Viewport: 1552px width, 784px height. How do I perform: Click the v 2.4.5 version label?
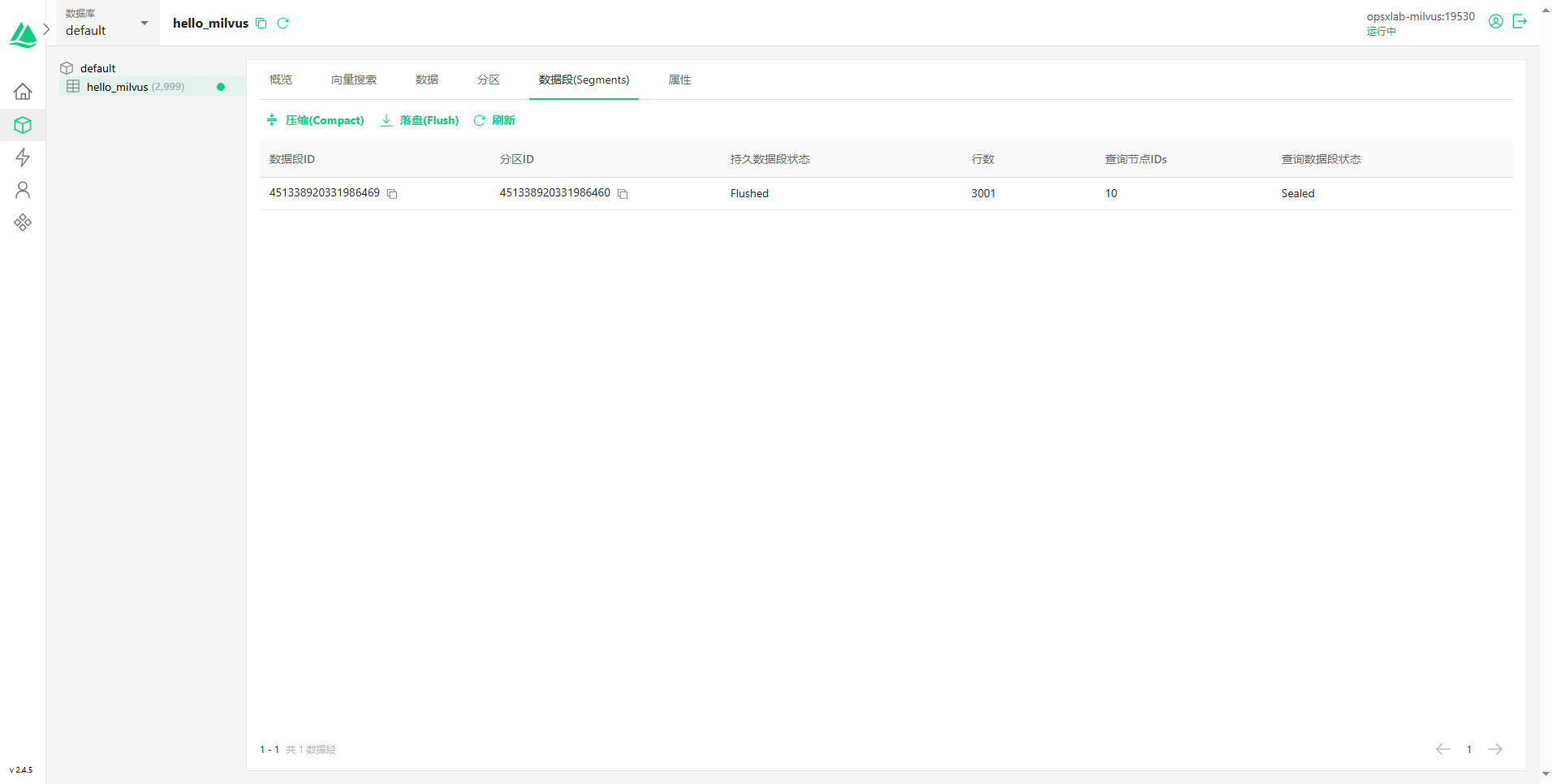(22, 769)
